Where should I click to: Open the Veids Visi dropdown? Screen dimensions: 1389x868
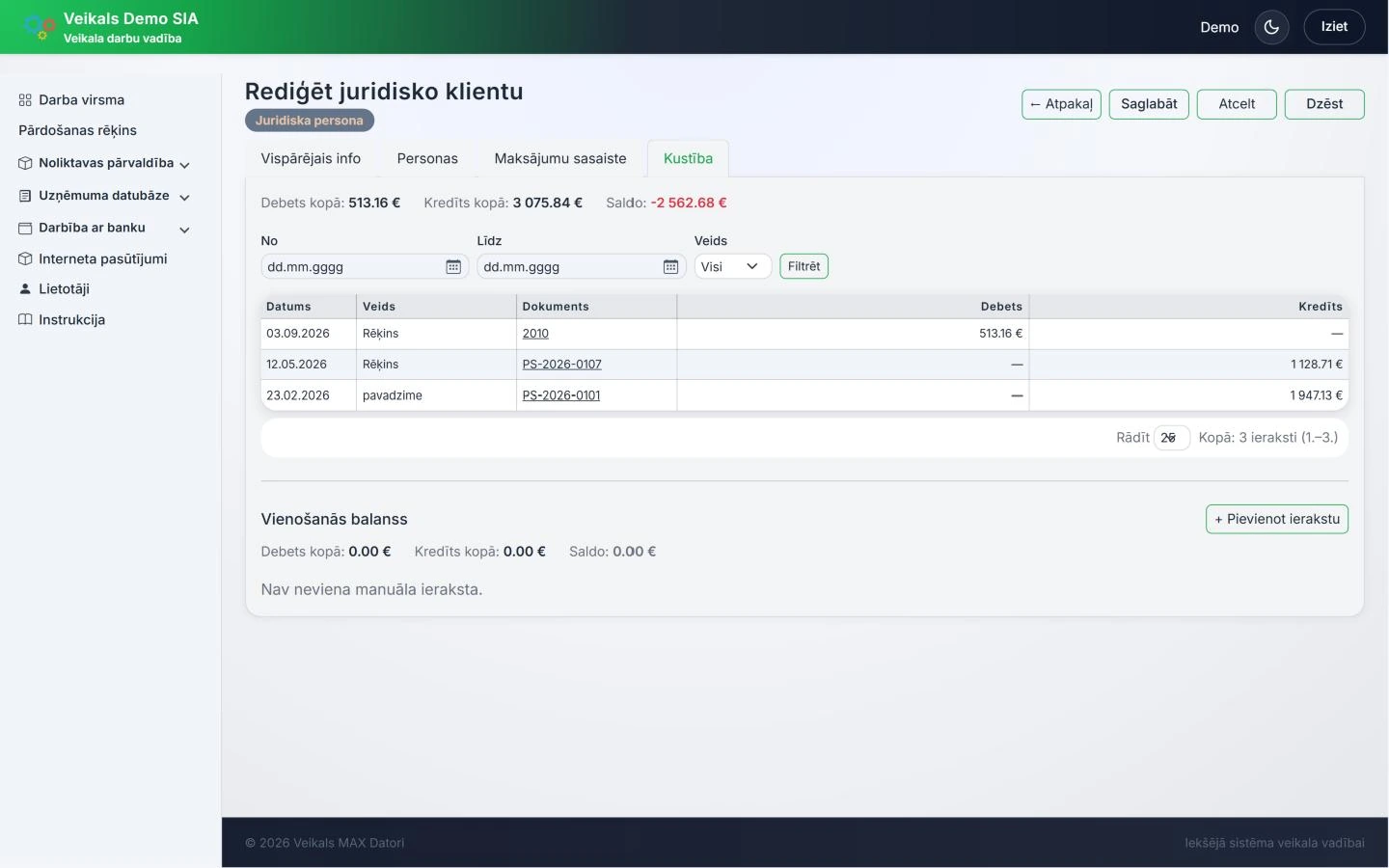[733, 267]
